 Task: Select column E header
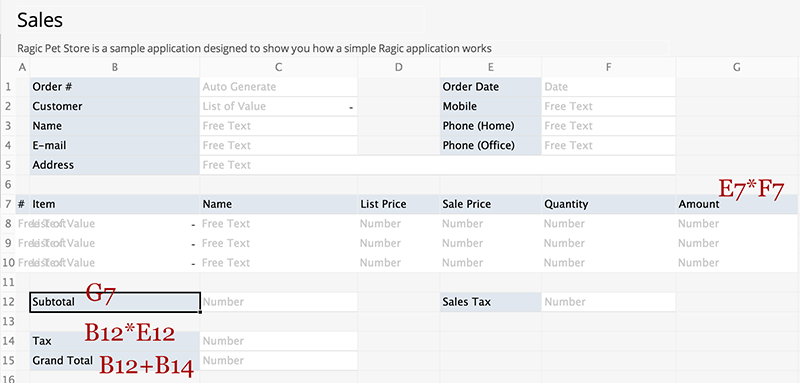pos(490,67)
